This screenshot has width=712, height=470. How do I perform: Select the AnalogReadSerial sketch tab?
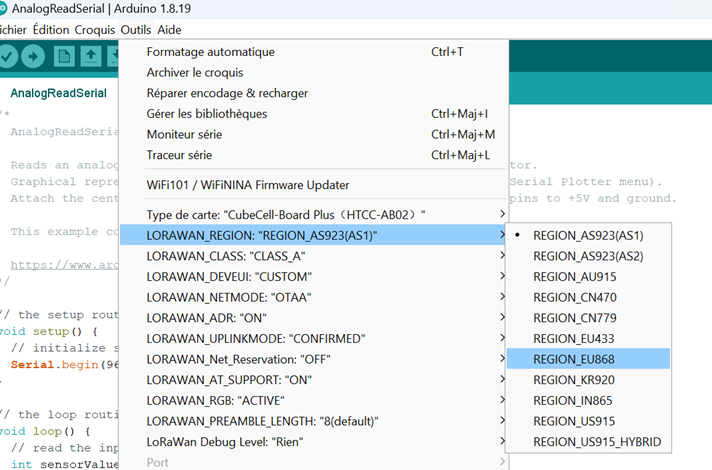(59, 93)
